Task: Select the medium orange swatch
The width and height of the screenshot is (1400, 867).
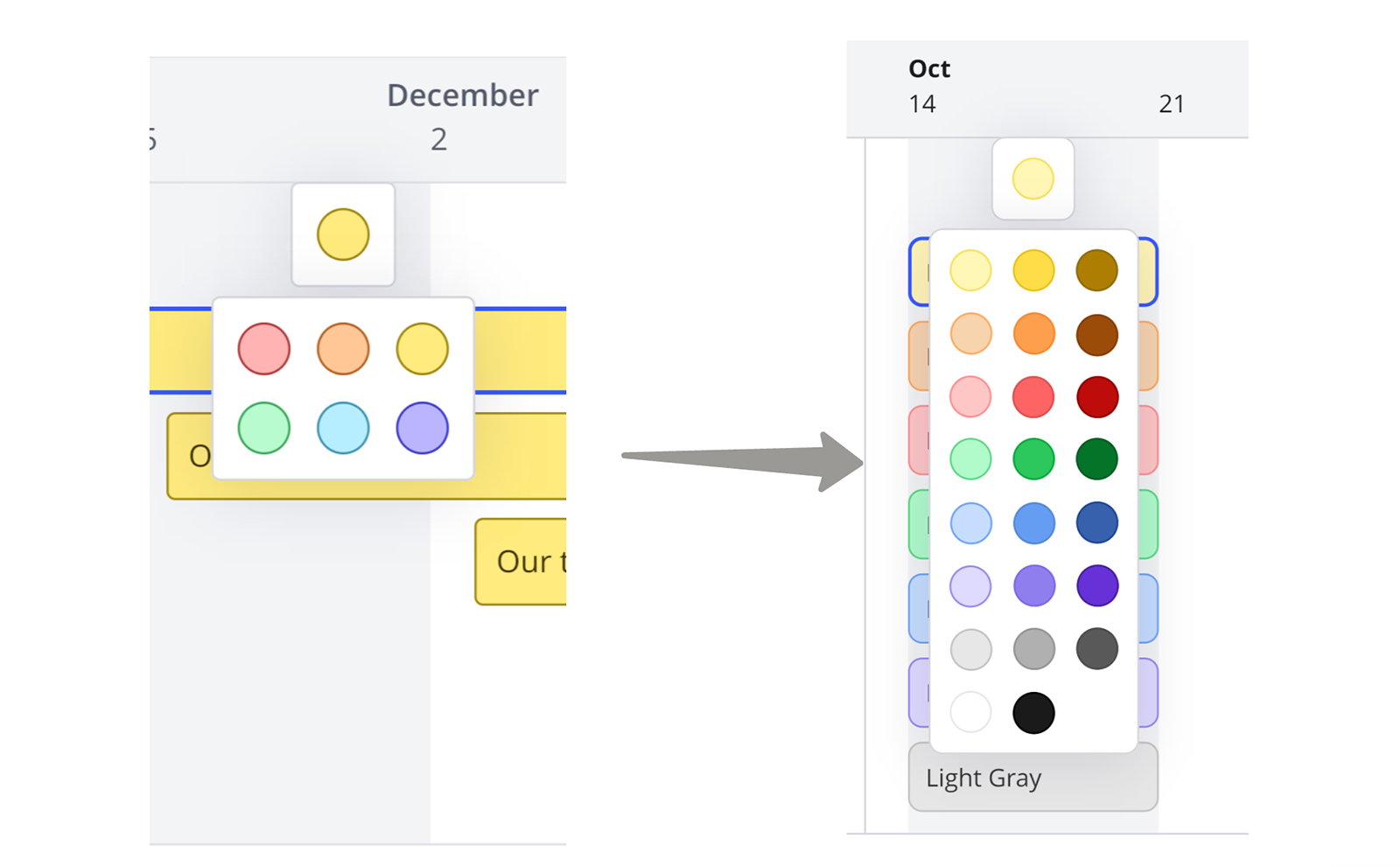Action: [1033, 333]
